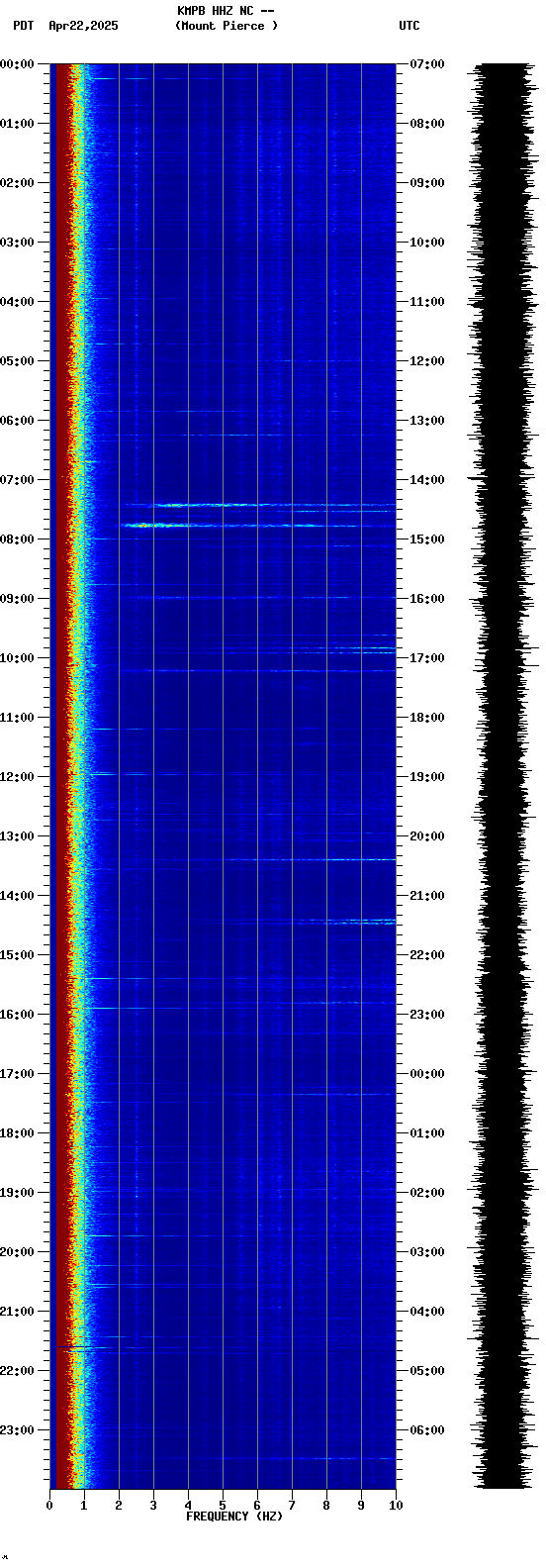Click the 1 Hz frequency tick label

tap(84, 1506)
